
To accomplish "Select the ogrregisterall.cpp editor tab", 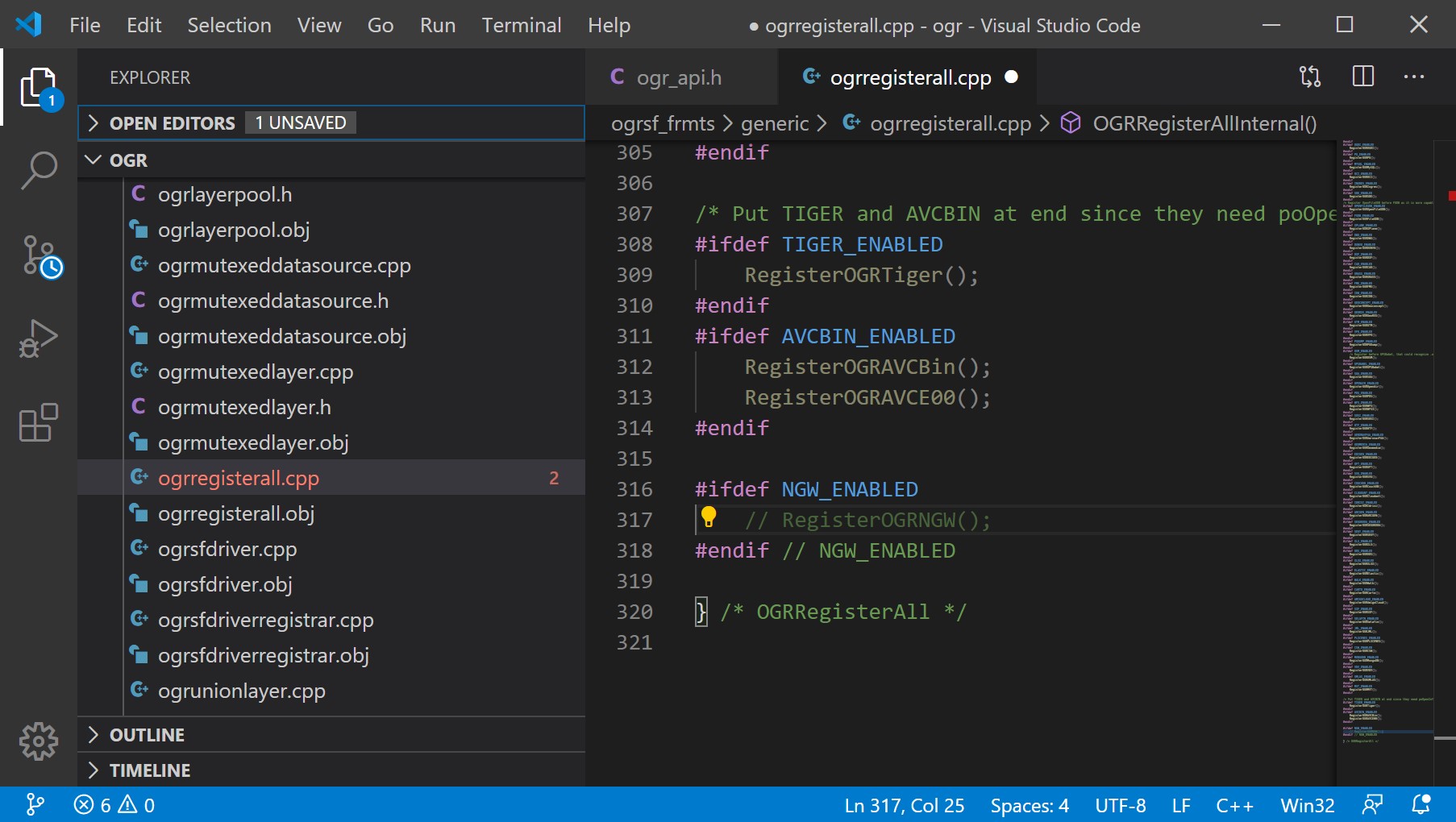I will [x=907, y=77].
